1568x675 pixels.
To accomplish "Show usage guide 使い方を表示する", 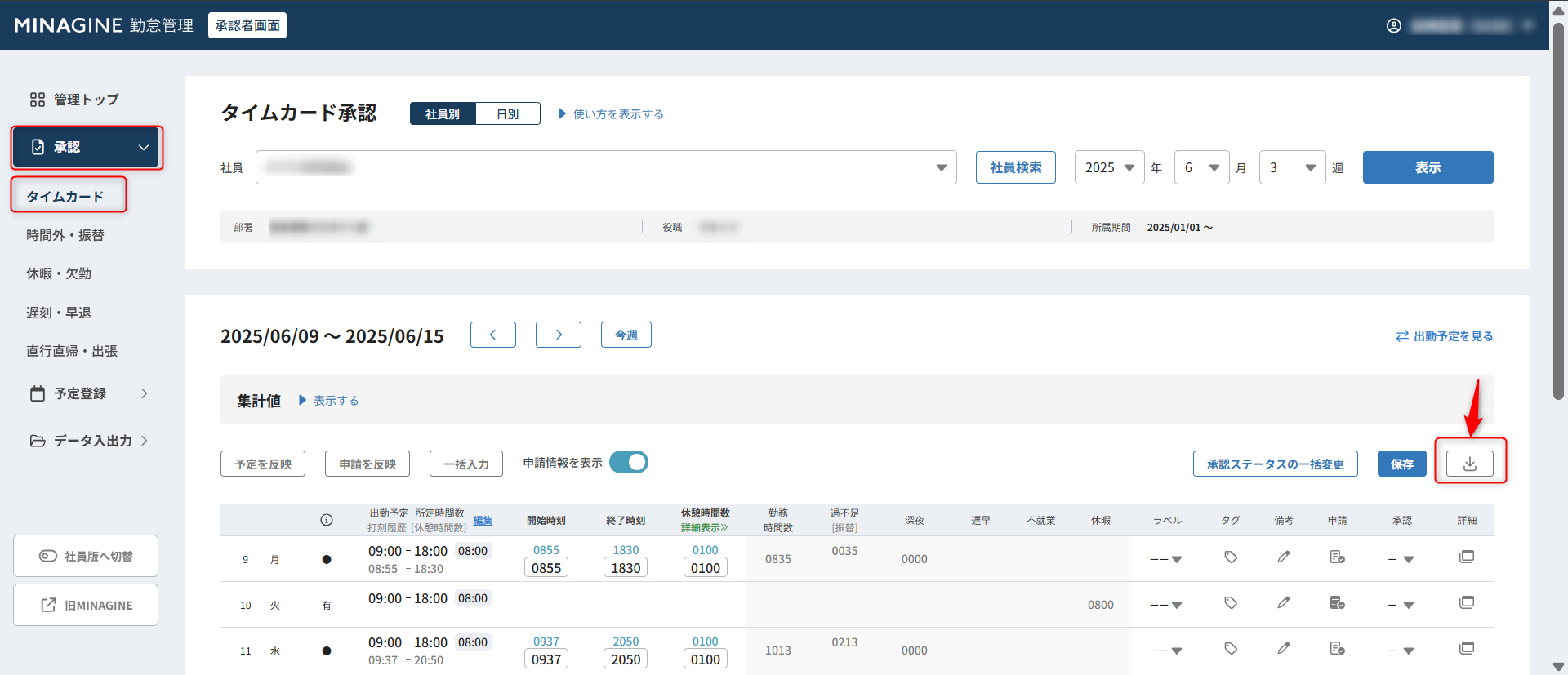I will point(611,114).
